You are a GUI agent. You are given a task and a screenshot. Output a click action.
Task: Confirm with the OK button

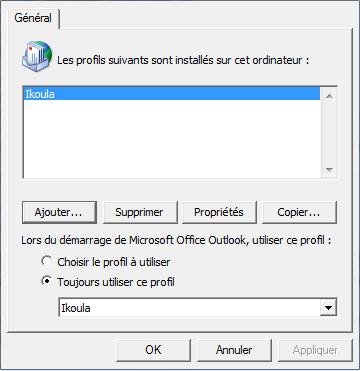(153, 350)
